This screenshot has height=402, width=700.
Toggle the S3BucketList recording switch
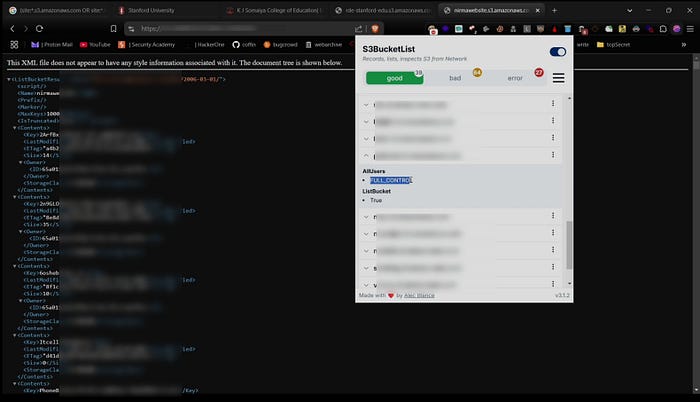coord(558,52)
